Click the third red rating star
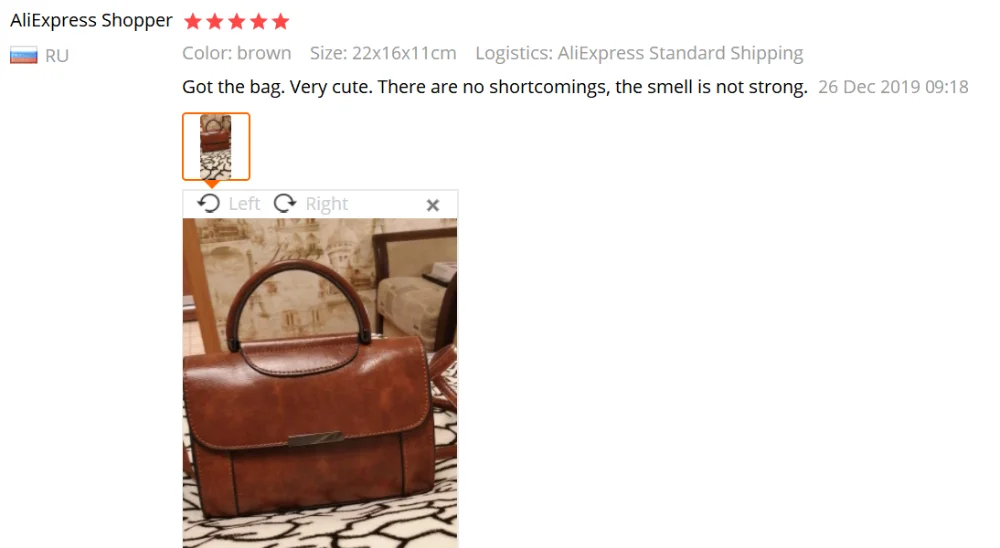Viewport: 1000px width, 548px height. pos(237,22)
